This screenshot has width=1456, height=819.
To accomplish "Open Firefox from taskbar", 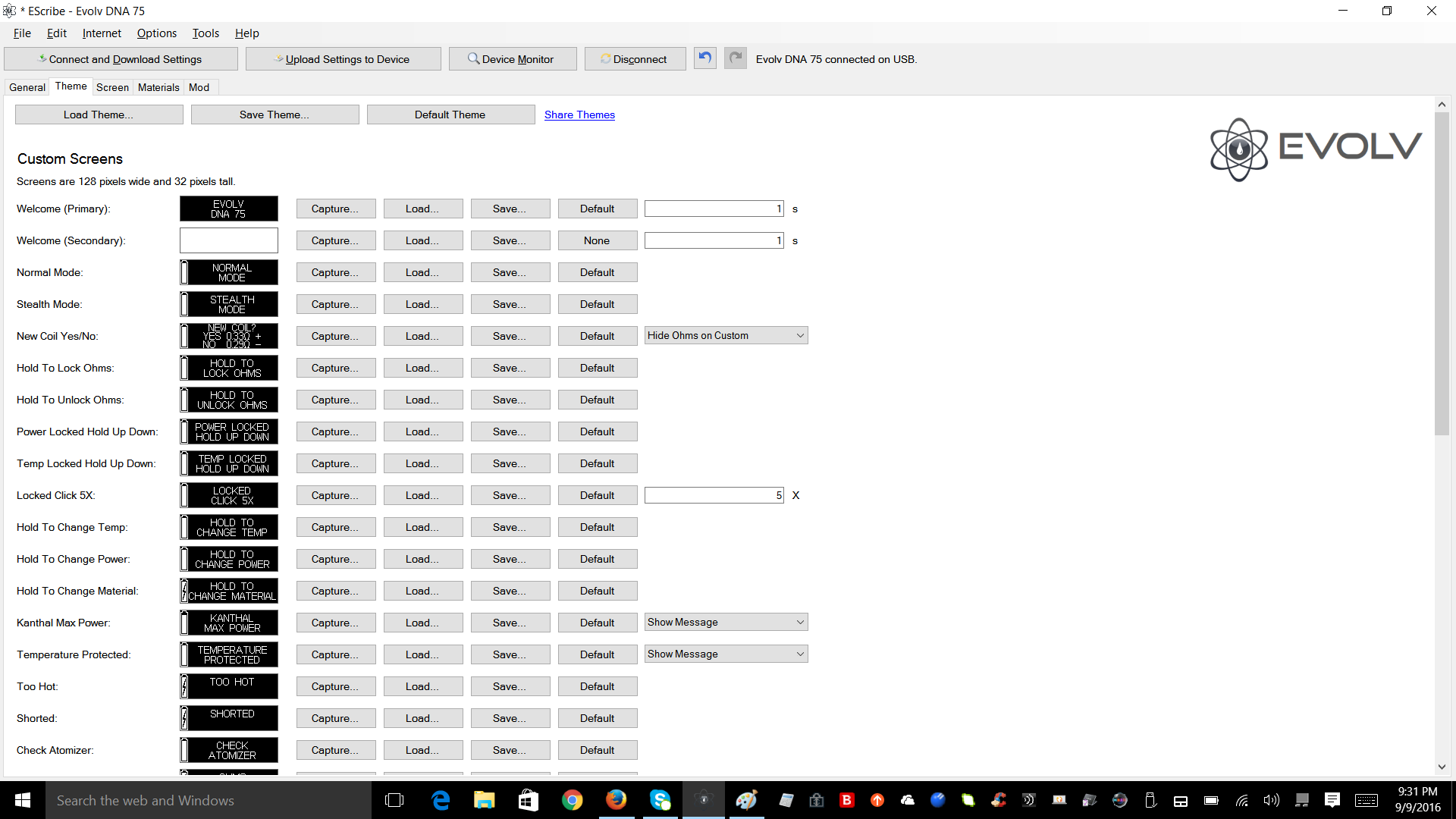I will tap(616, 800).
